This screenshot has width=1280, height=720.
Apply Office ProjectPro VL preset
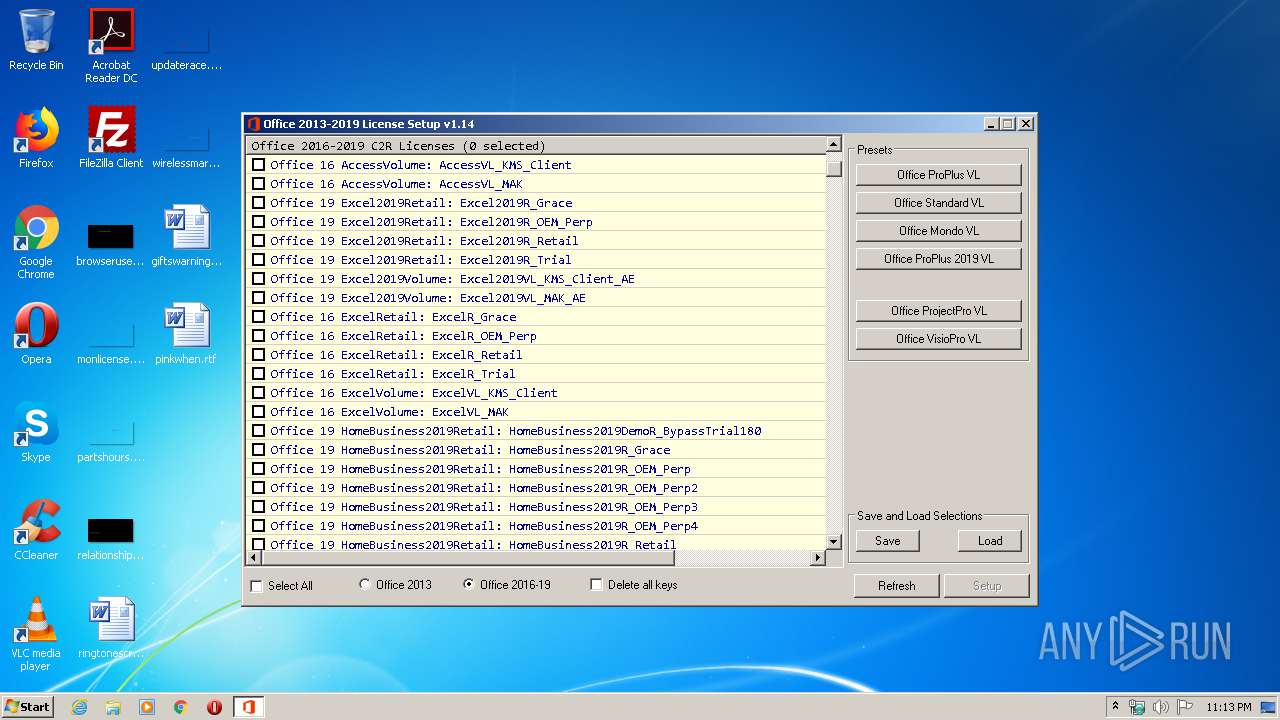pyautogui.click(x=938, y=311)
